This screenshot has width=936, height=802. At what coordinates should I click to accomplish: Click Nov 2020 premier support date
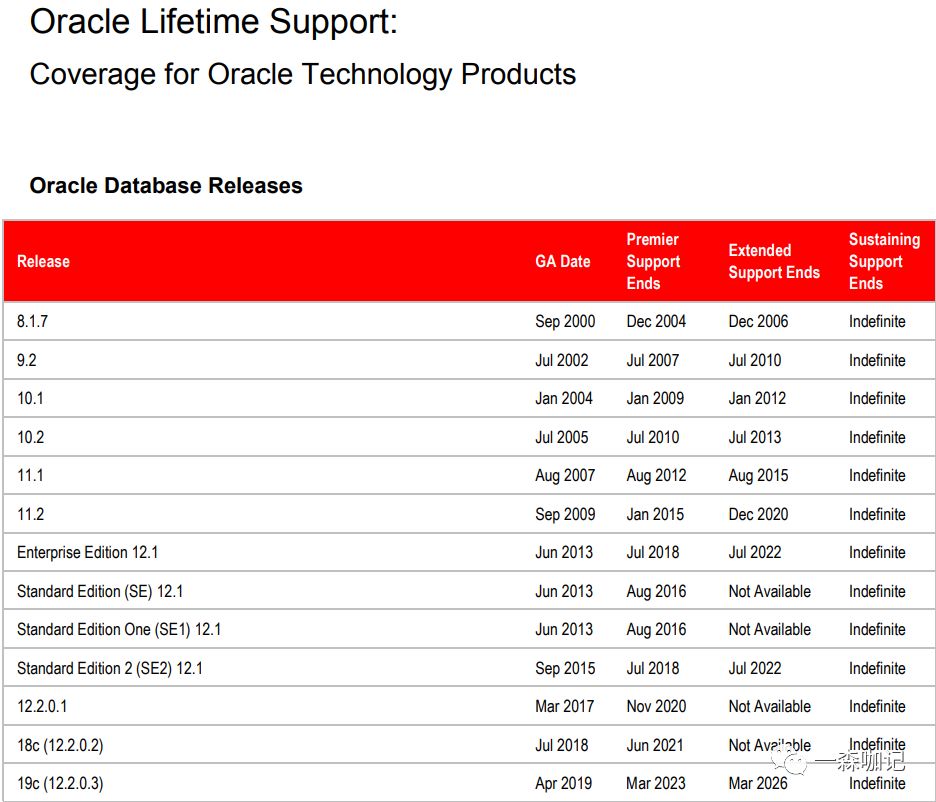(x=656, y=707)
